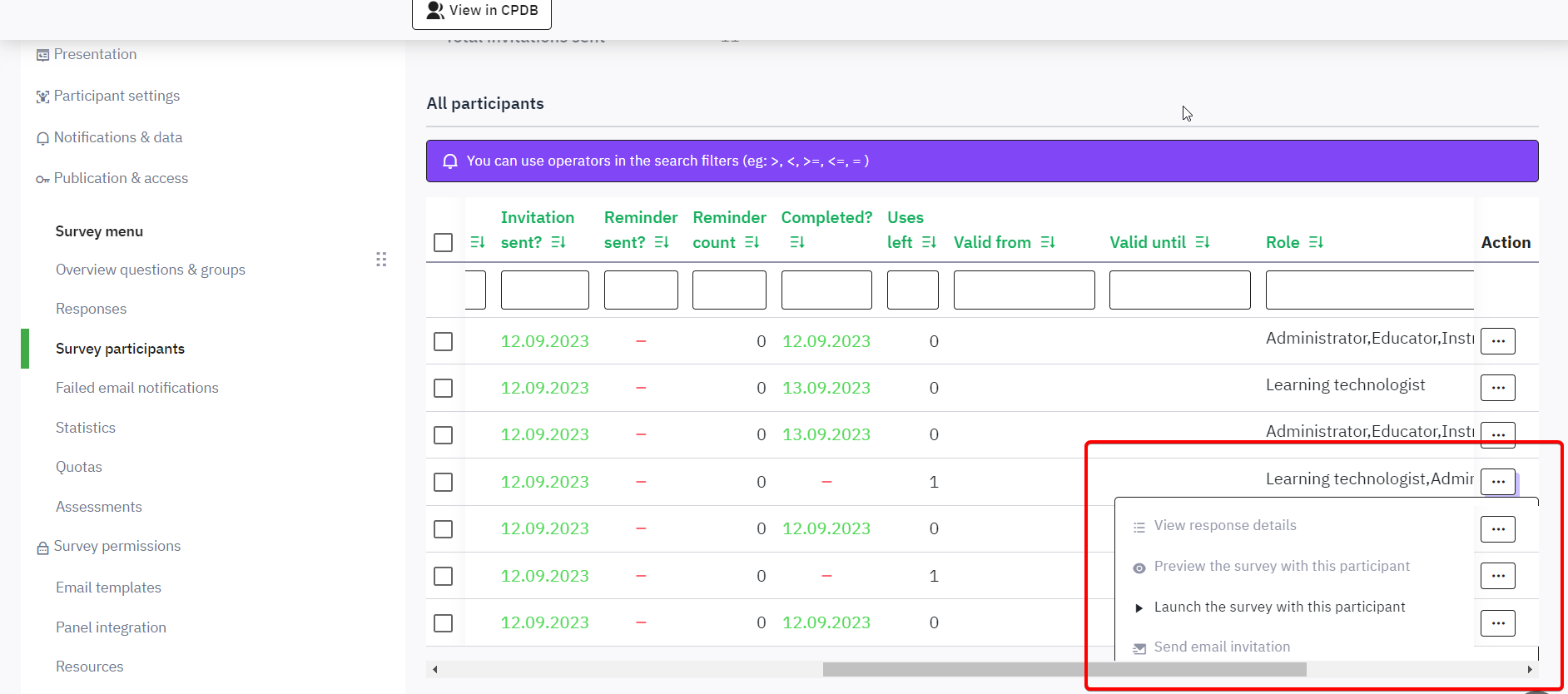
Task: Click the sort icon next to Valid until
Action: point(1203,242)
